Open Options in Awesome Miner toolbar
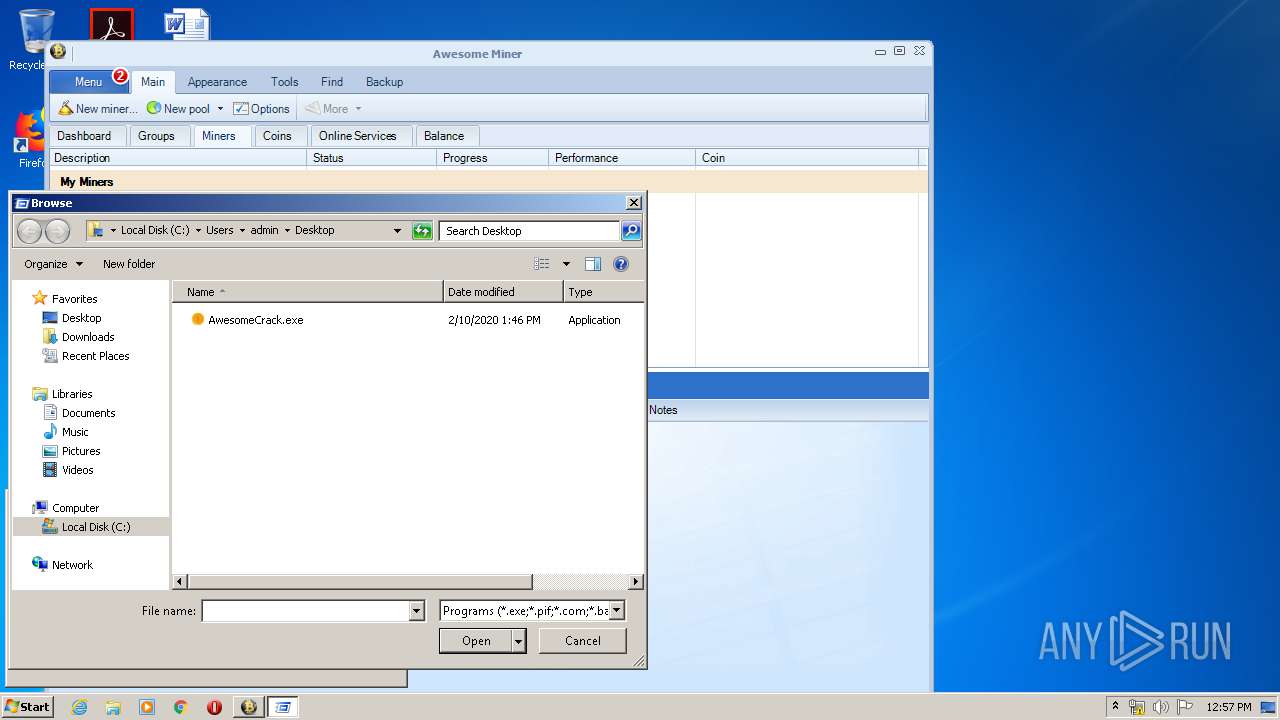Screen dimensions: 1280x720 [262, 108]
